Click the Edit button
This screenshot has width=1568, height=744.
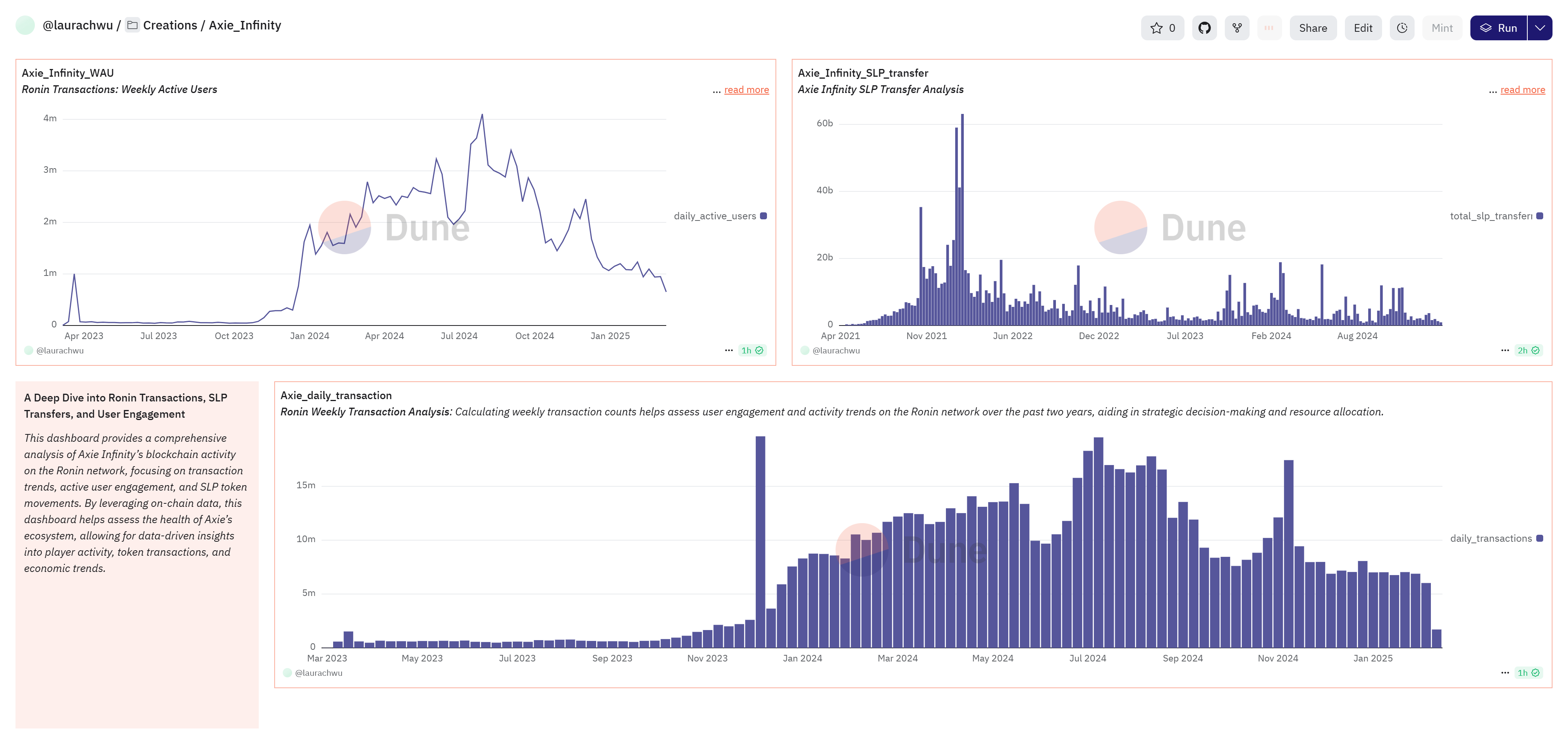coord(1363,28)
